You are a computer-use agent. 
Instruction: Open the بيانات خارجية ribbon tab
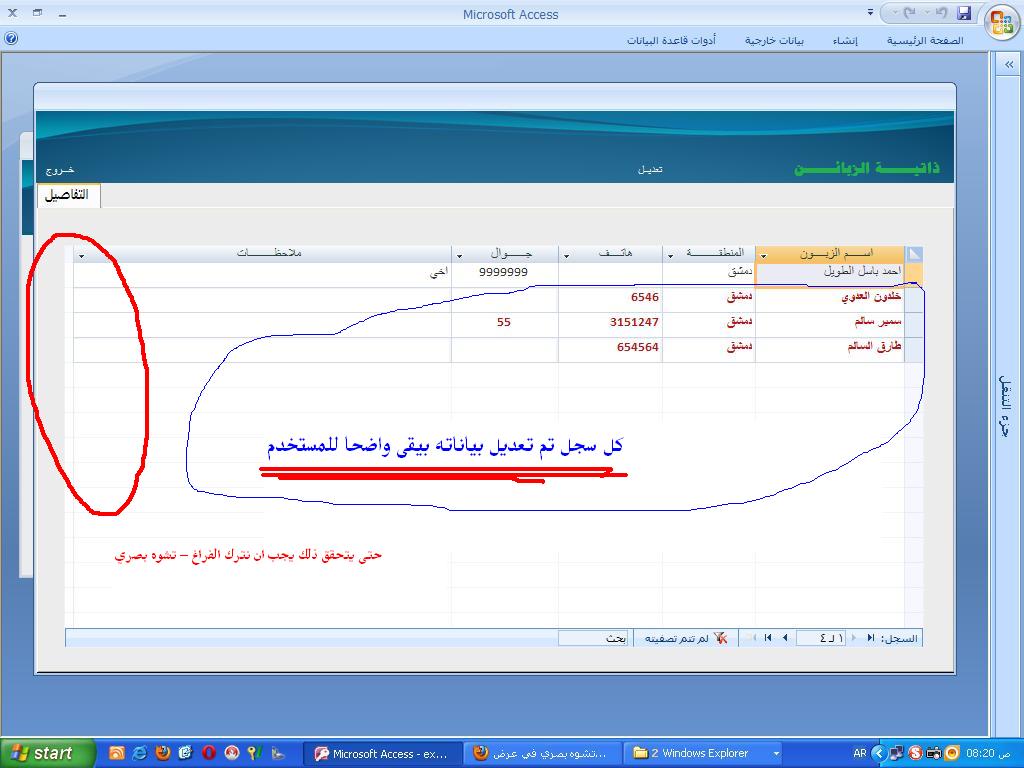click(774, 40)
